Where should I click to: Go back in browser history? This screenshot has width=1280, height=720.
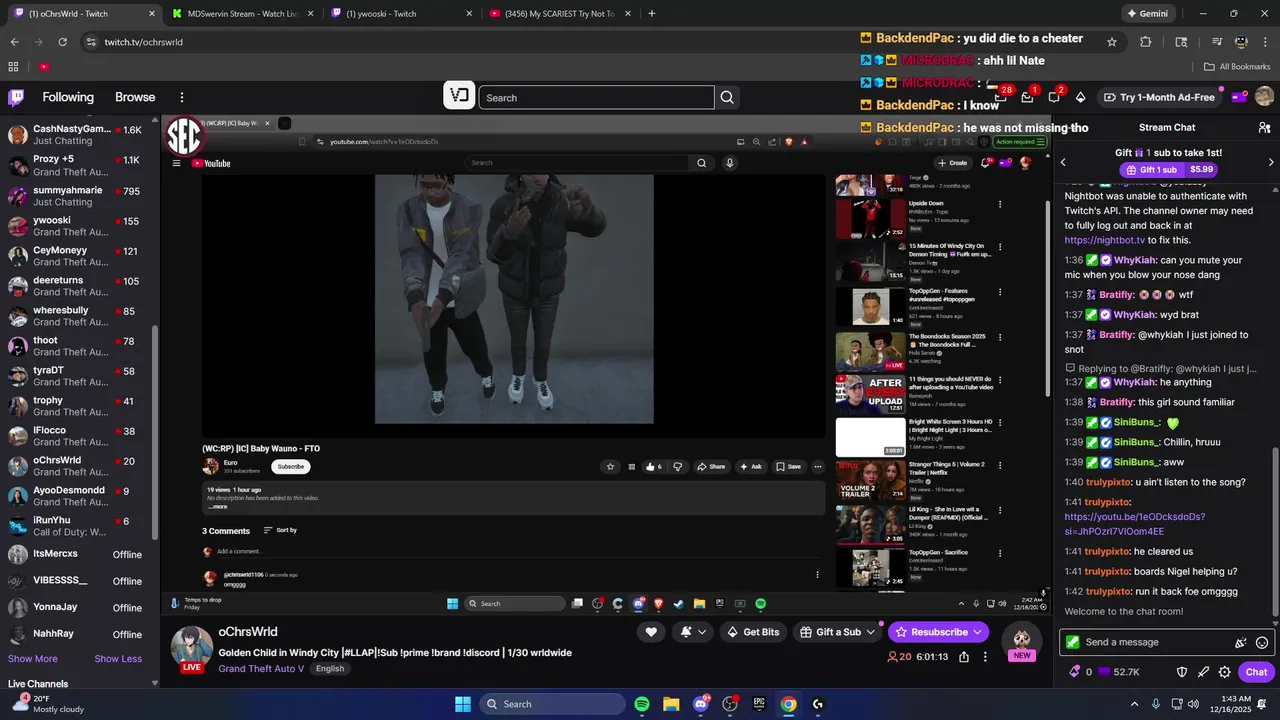pos(15,42)
